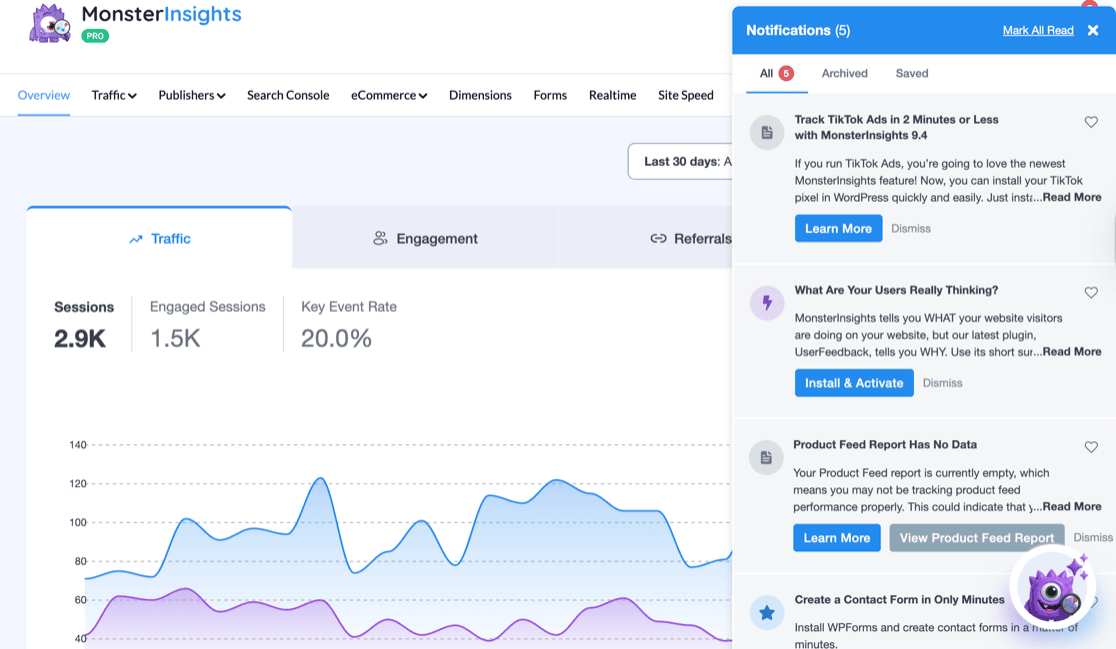Switch to the Engagement chart tab
The height and width of the screenshot is (649, 1116).
[425, 238]
